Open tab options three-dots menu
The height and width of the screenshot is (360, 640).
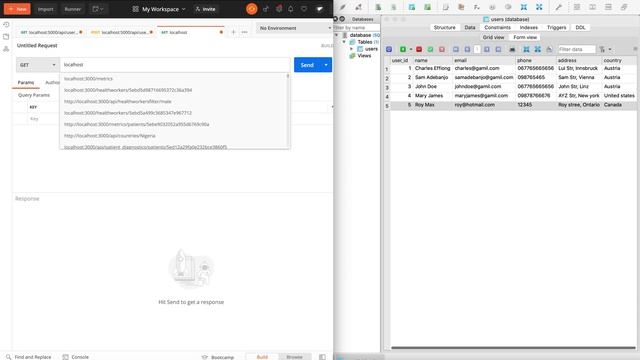(244, 32)
